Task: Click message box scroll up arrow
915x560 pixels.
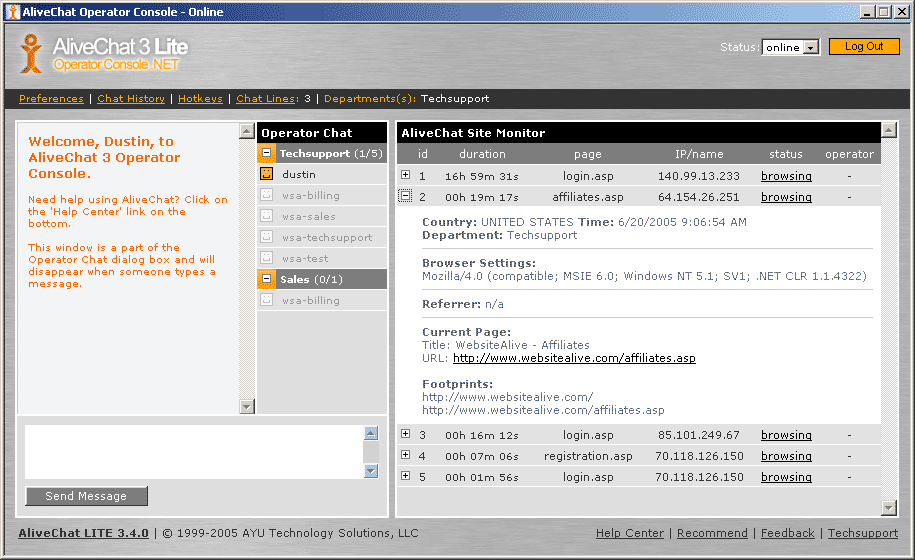Action: tap(371, 433)
